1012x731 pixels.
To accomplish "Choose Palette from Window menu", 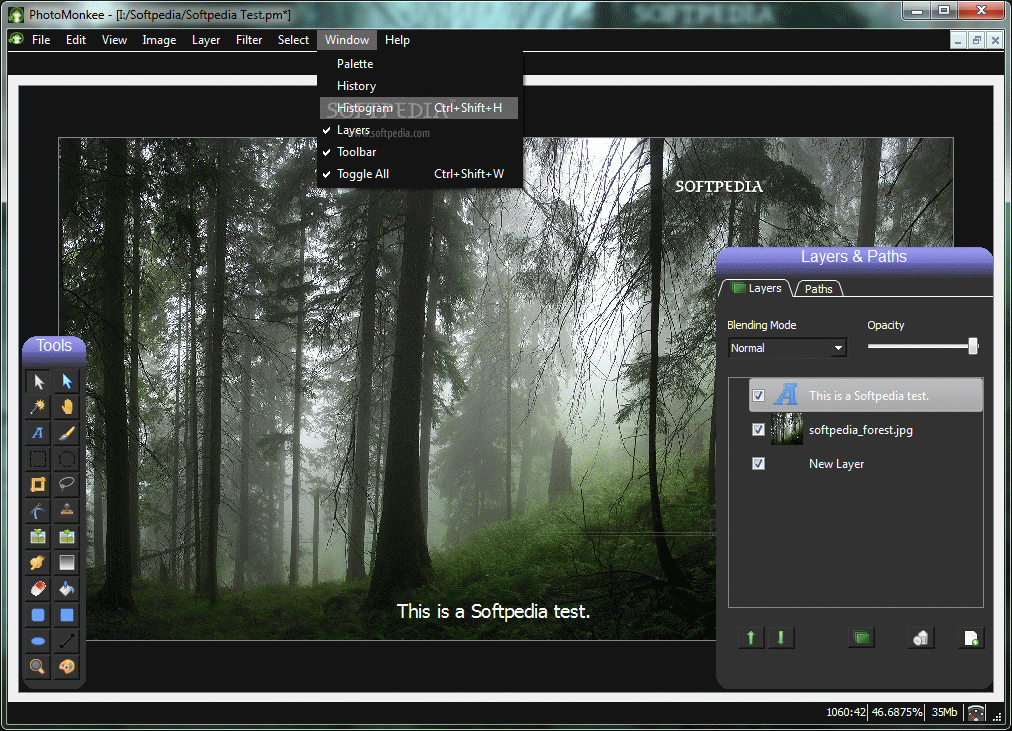I will pyautogui.click(x=420, y=64).
